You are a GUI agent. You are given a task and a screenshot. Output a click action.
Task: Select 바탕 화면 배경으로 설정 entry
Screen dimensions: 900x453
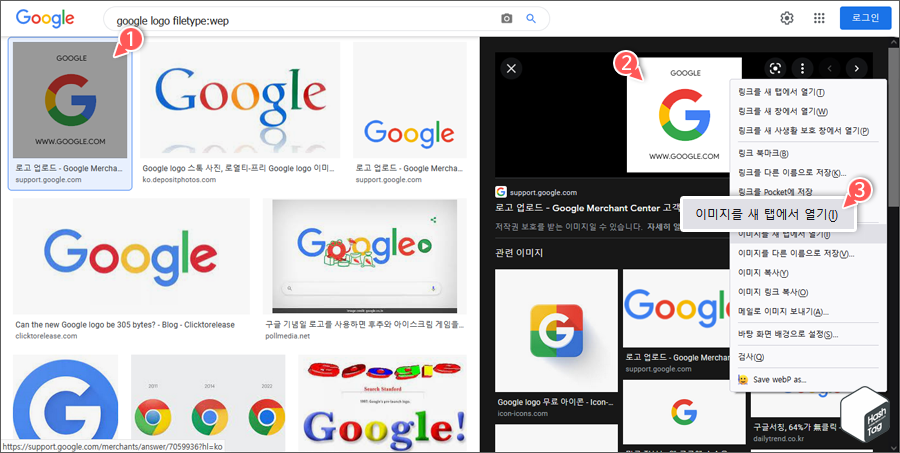[809, 334]
